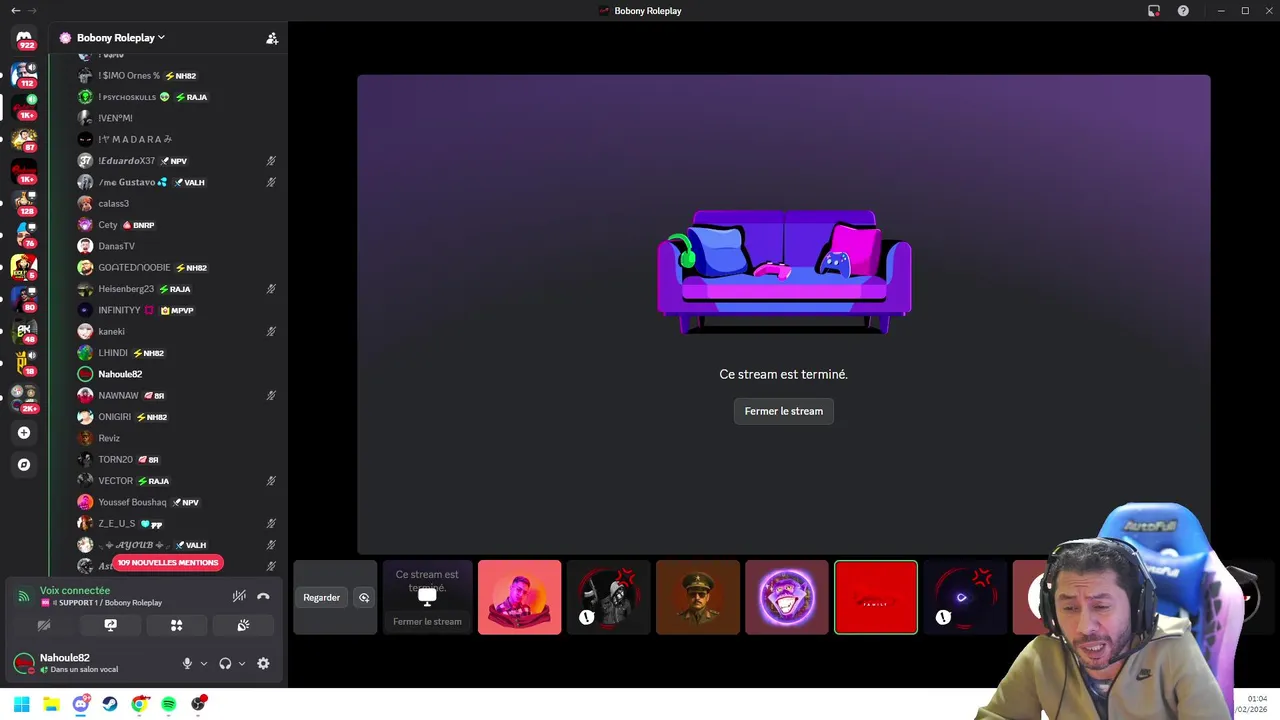This screenshot has width=1280, height=720.
Task: Open activities launcher icon
Action: (x=176, y=625)
